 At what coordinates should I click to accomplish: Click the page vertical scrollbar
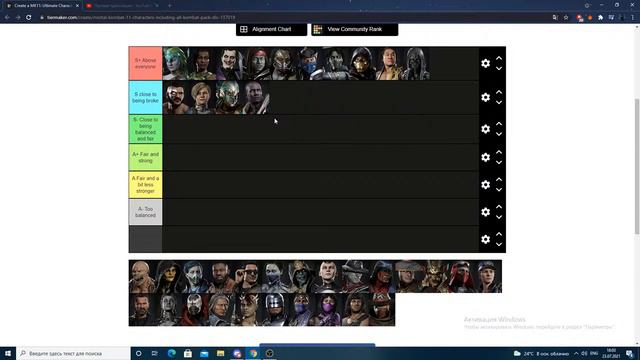pyautogui.click(x=637, y=167)
